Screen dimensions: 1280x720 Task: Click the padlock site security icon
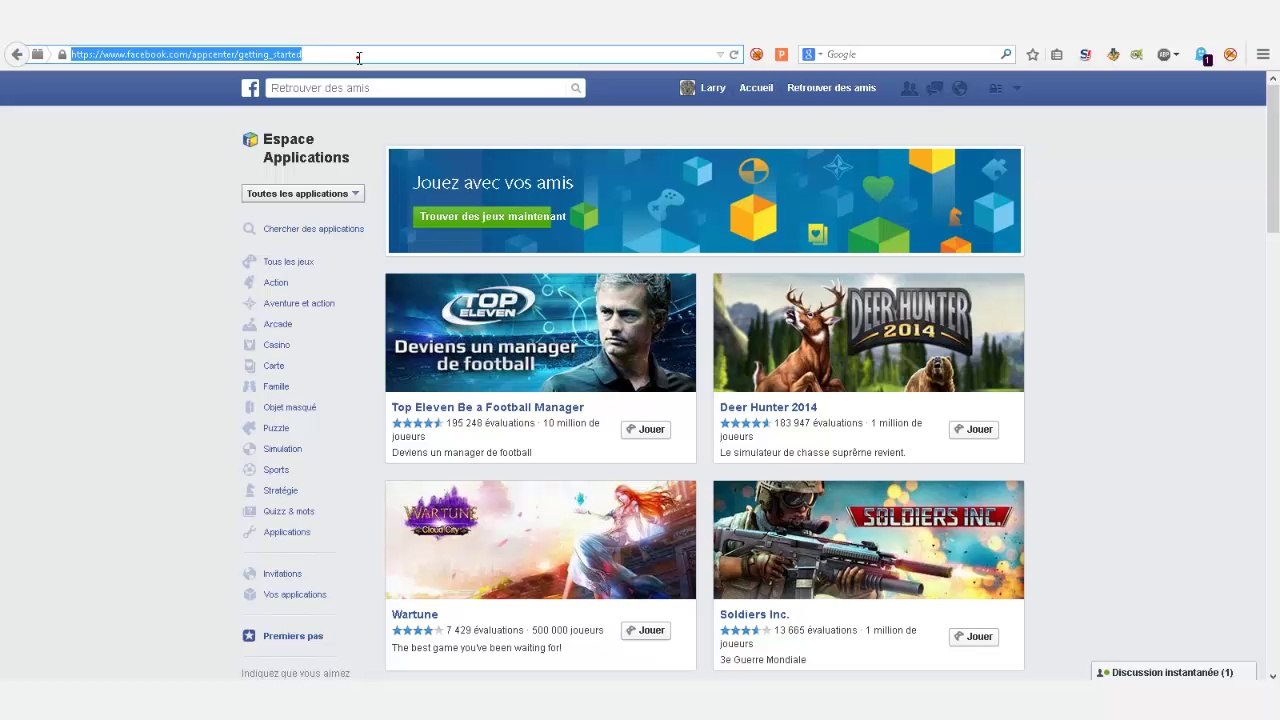[x=62, y=55]
